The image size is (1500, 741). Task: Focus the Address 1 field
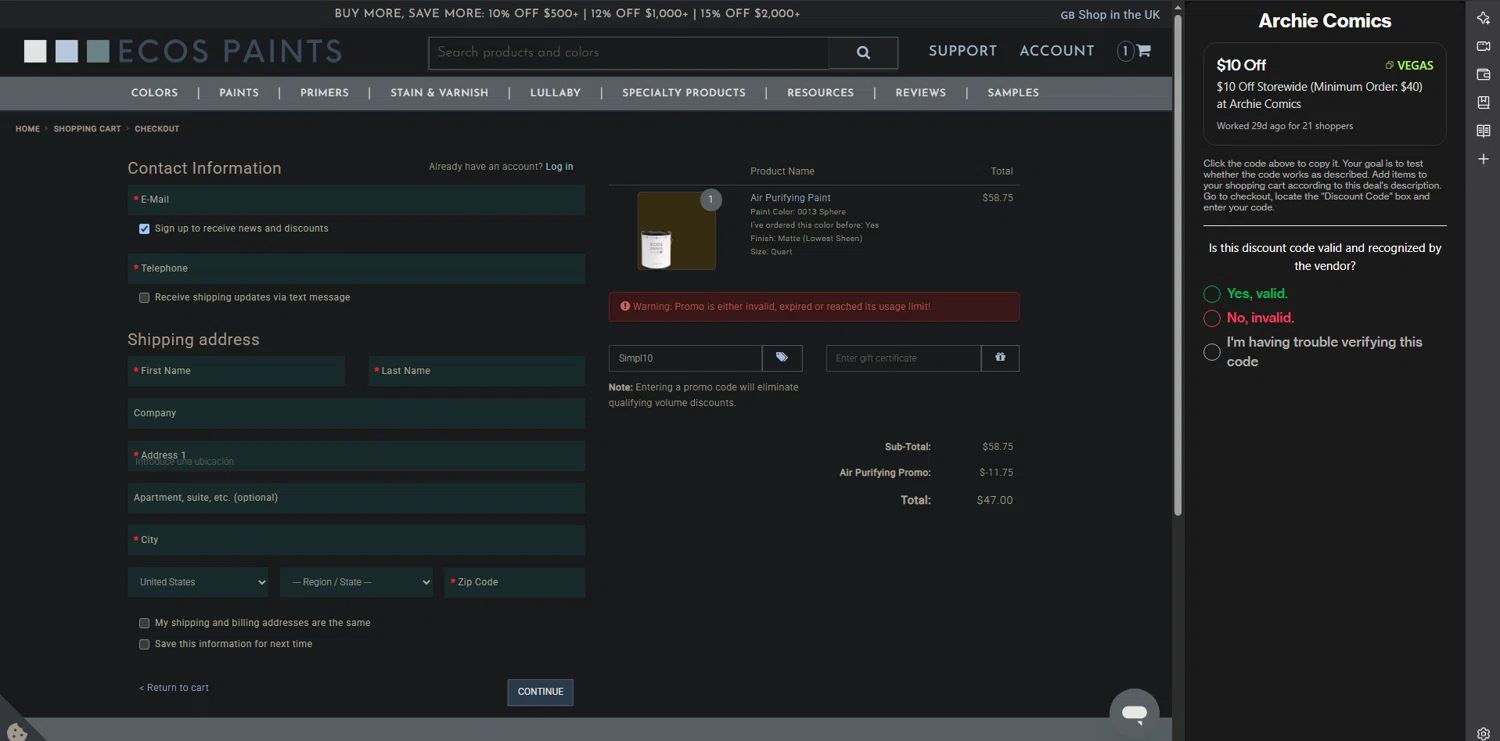356,456
